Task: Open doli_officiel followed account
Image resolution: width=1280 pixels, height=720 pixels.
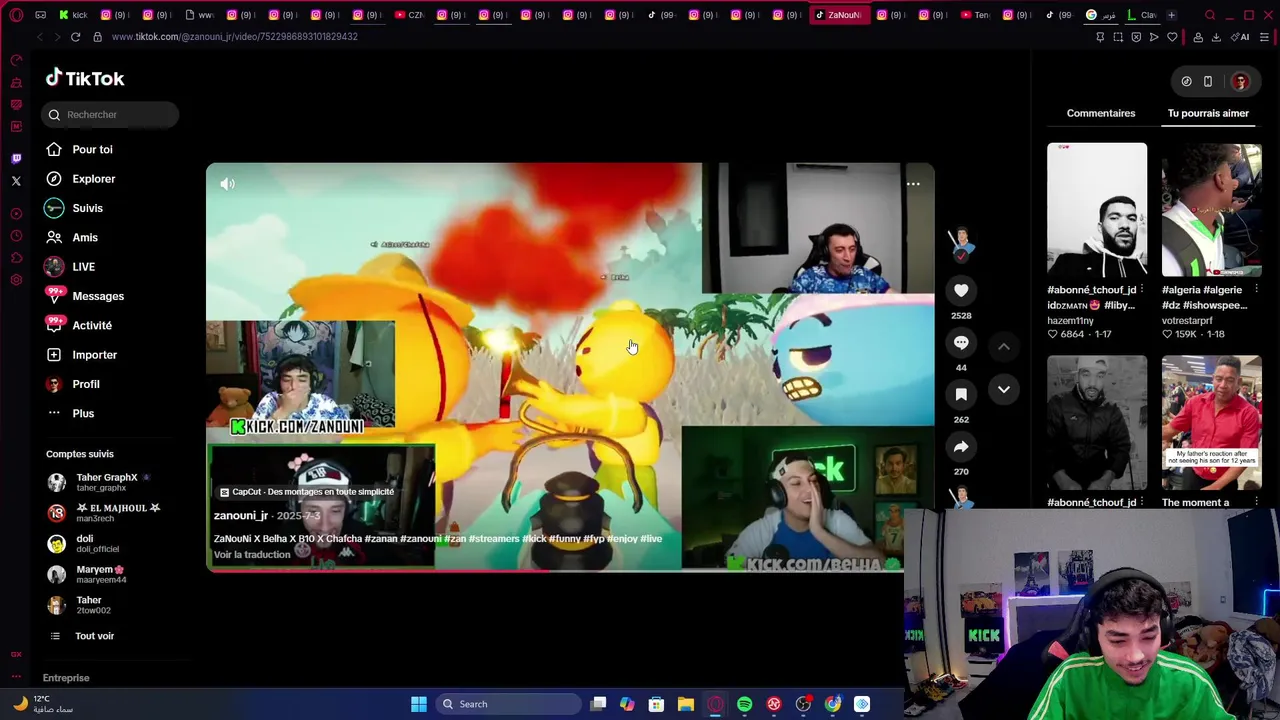Action: tap(84, 543)
